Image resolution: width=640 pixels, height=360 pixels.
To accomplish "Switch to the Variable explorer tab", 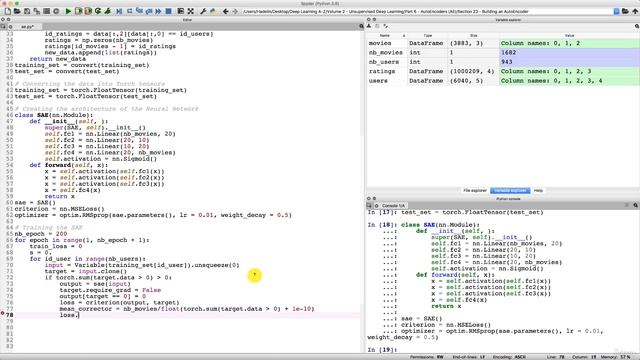I will tap(510, 191).
